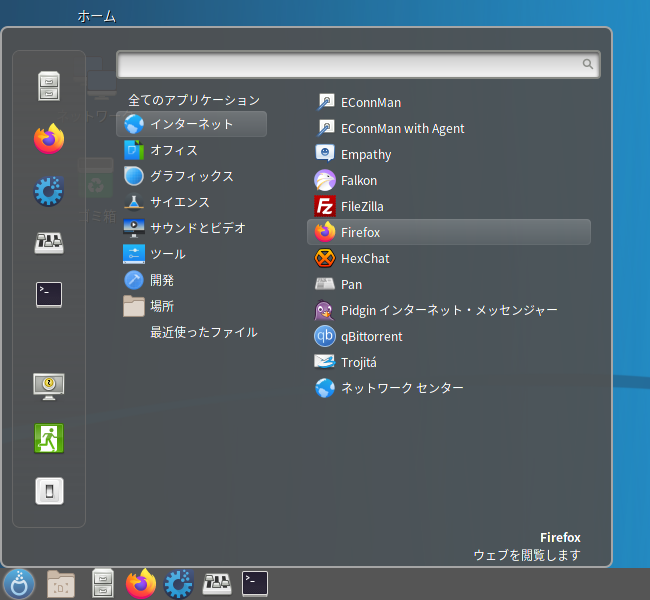Click the green logout exit icon

coord(49,438)
